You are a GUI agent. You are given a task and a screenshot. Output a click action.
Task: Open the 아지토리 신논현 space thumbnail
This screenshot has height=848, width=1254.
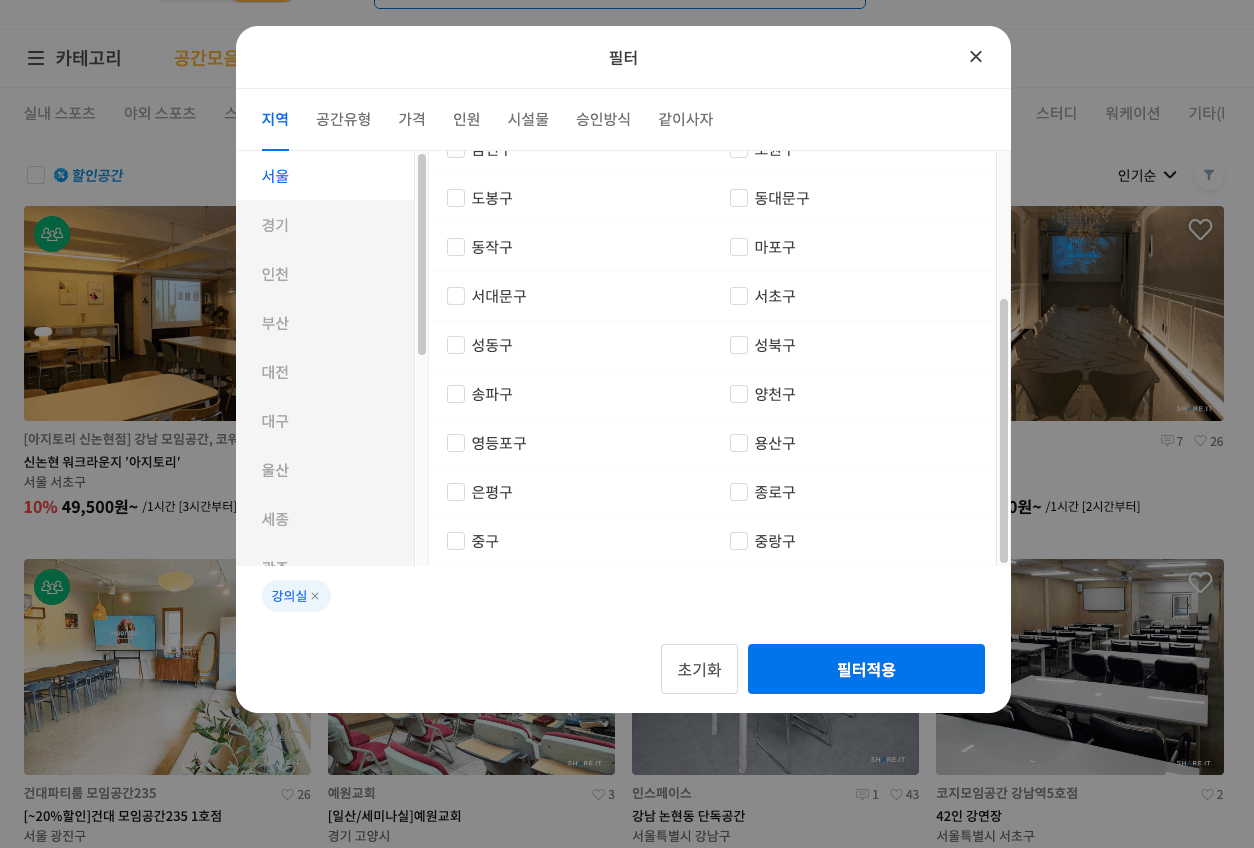pos(130,313)
